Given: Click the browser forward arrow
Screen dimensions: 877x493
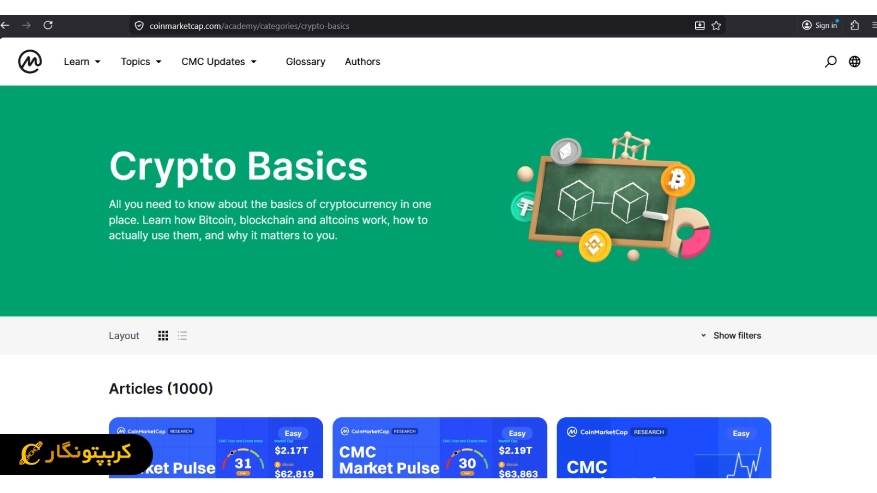Looking at the screenshot, I should tap(26, 25).
